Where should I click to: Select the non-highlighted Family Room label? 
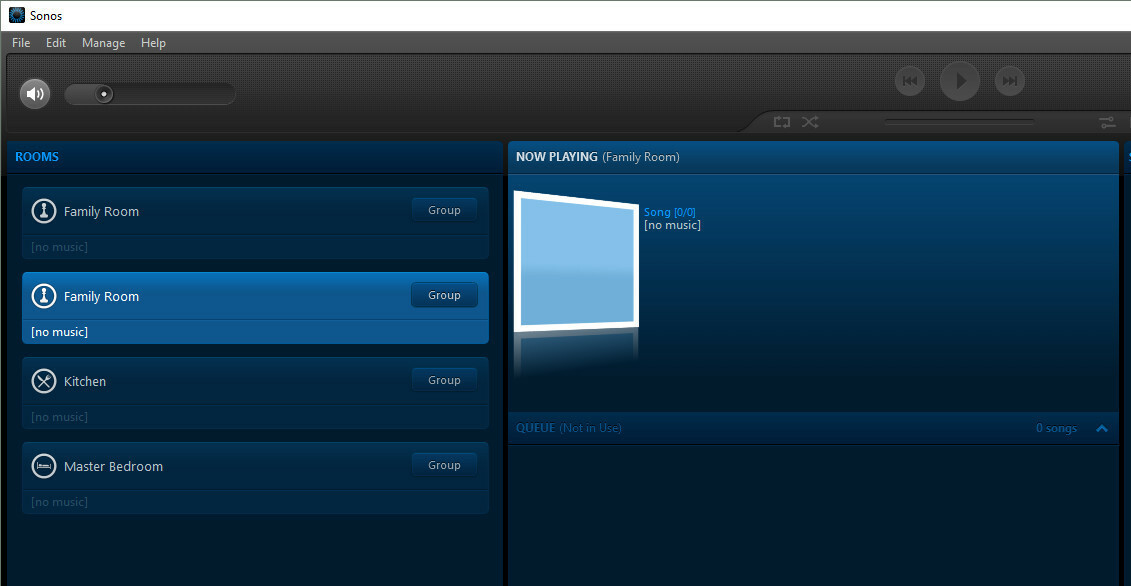(101, 211)
